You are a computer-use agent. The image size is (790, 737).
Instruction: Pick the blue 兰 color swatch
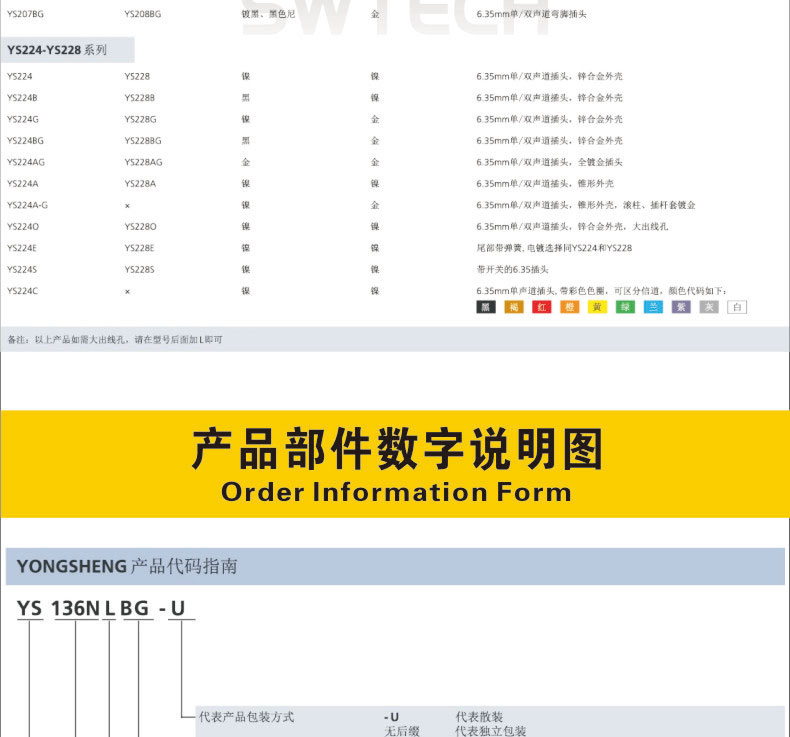[653, 307]
